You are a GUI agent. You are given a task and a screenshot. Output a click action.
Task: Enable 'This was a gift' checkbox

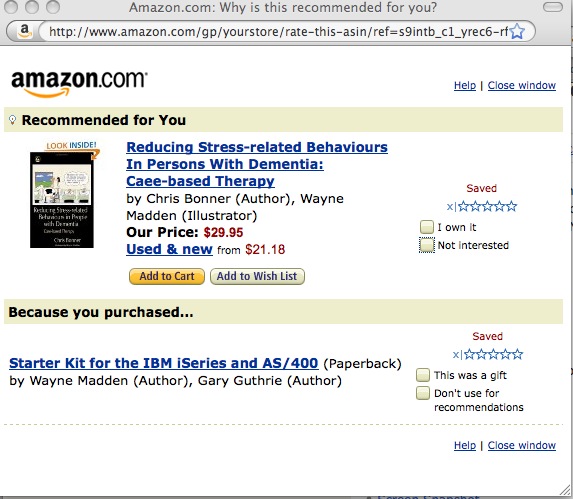click(x=423, y=375)
